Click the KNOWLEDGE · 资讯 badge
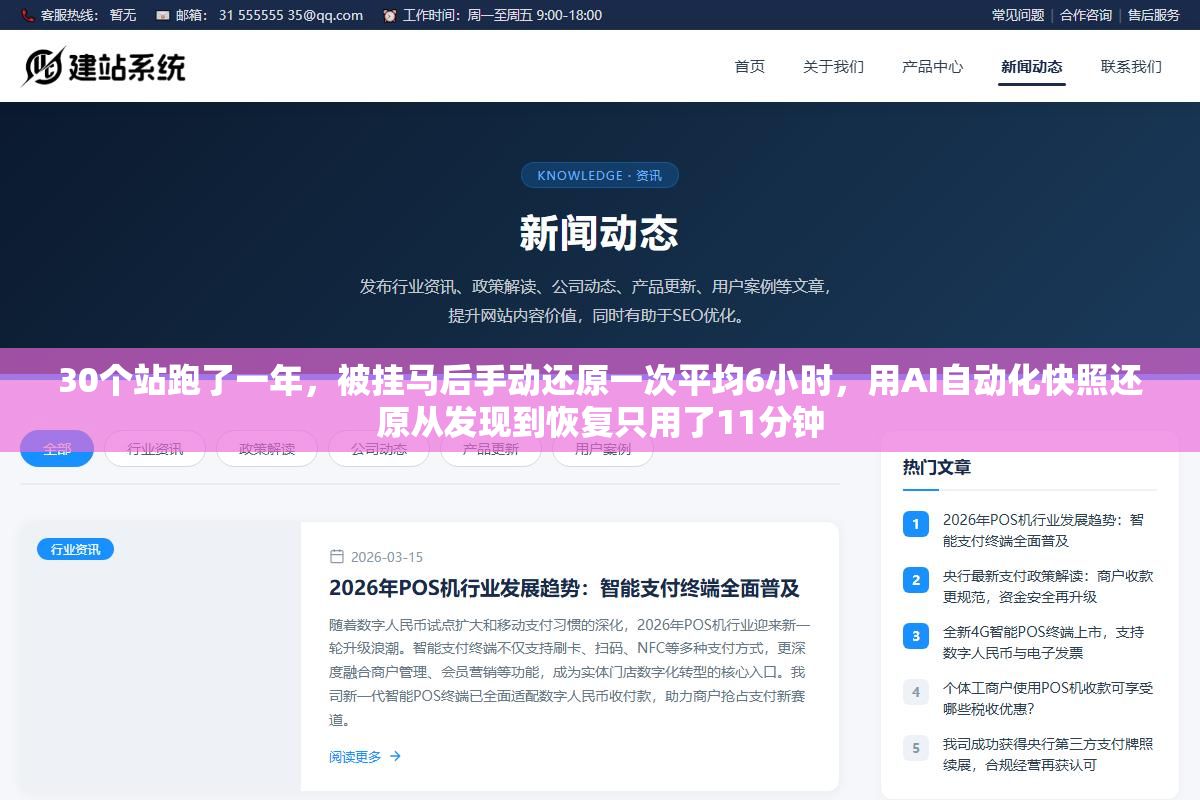This screenshot has width=1200, height=800. (x=600, y=175)
